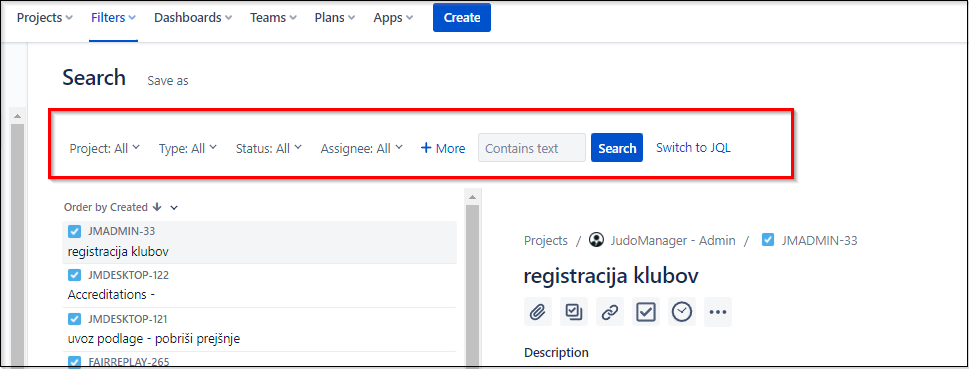Screen dimensions: 969x369
Task: Click the add child issue icon
Action: 573,312
